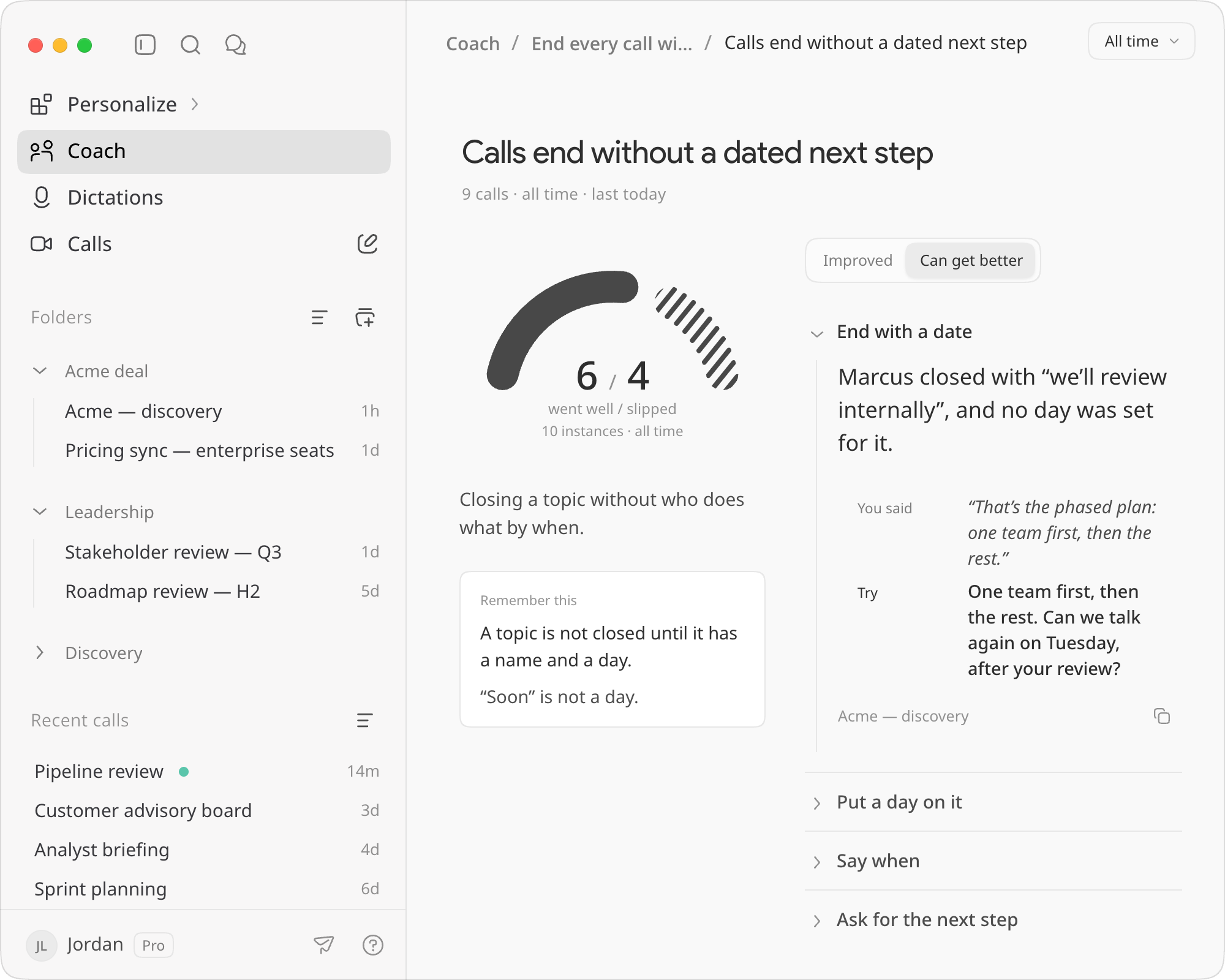Expand the Discovery folder

click(x=40, y=653)
